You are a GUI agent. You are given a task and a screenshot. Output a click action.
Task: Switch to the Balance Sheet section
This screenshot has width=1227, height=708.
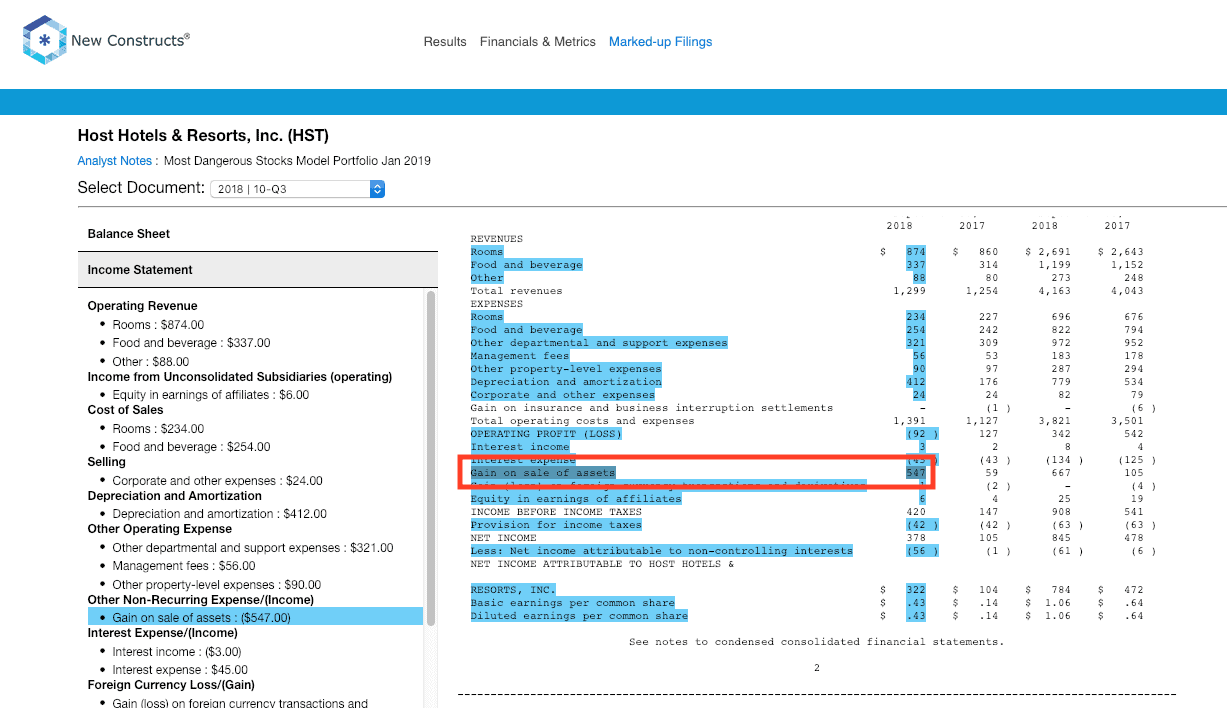[258, 234]
